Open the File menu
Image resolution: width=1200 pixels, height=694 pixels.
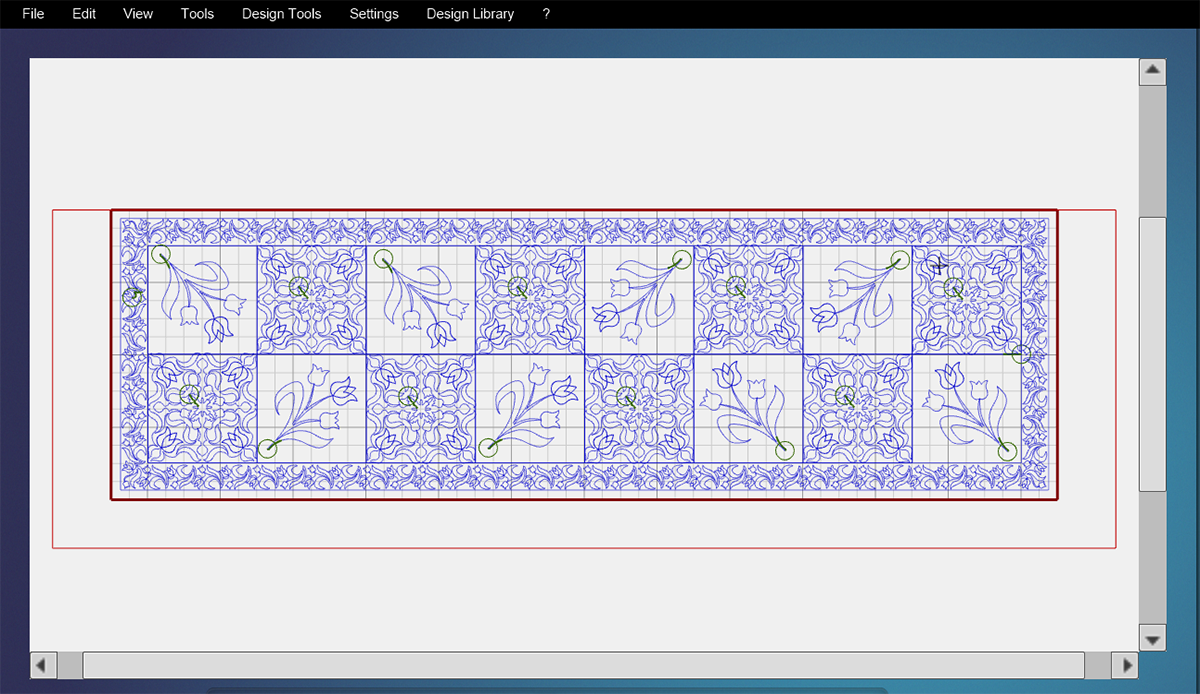(x=33, y=14)
